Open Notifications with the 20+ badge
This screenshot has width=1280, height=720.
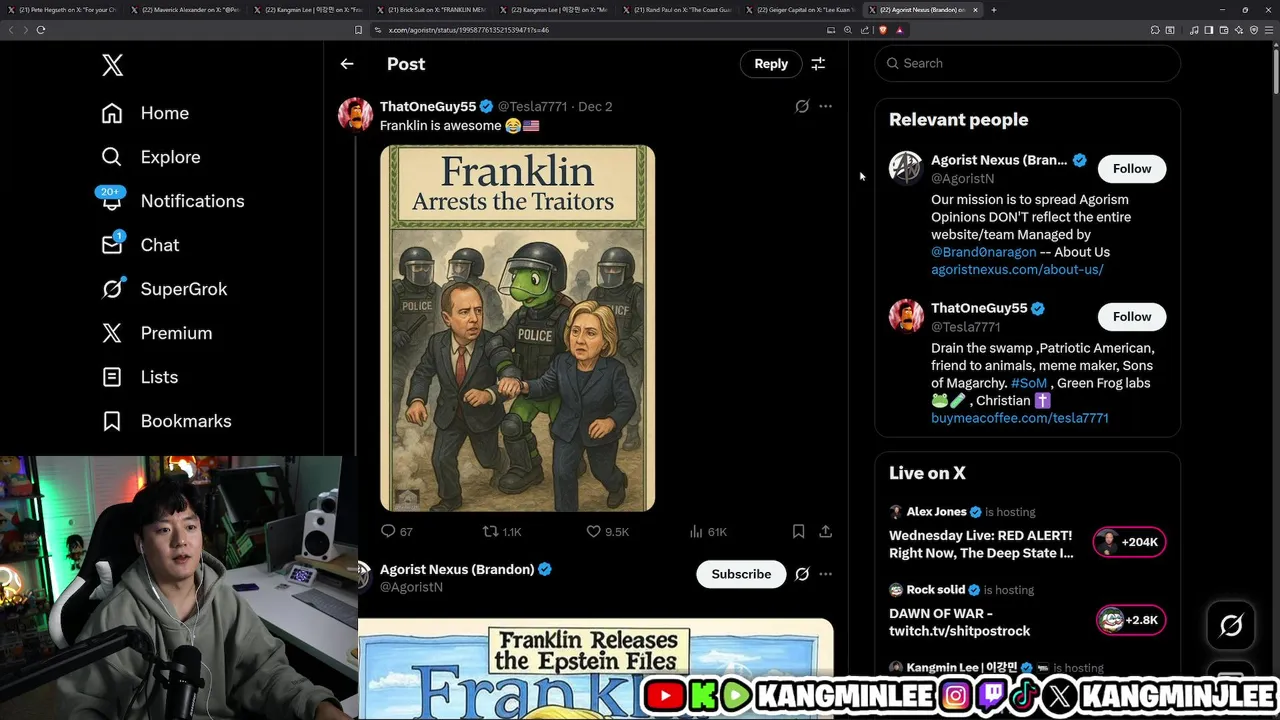coord(172,201)
